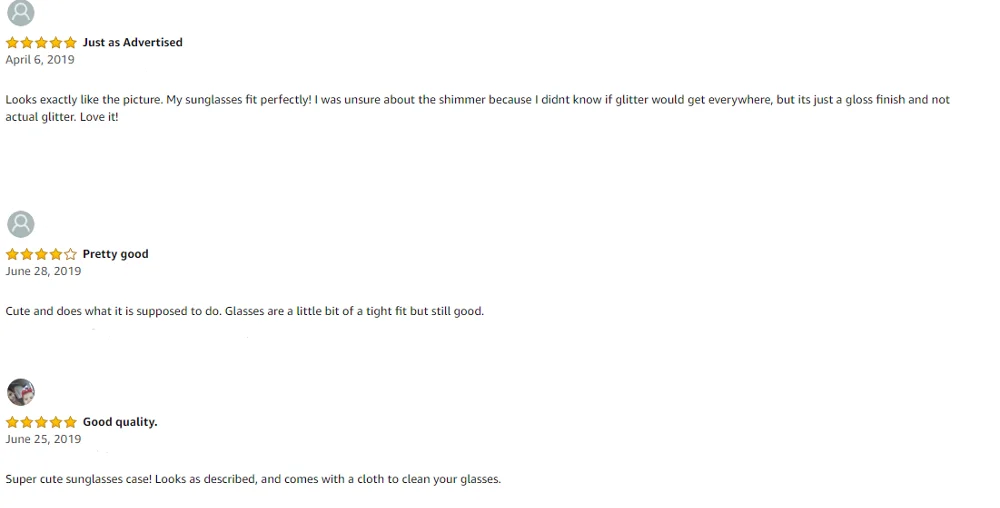Click the avatar above the "Just as Advertised" review
This screenshot has width=1000, height=508.
tap(20, 12)
